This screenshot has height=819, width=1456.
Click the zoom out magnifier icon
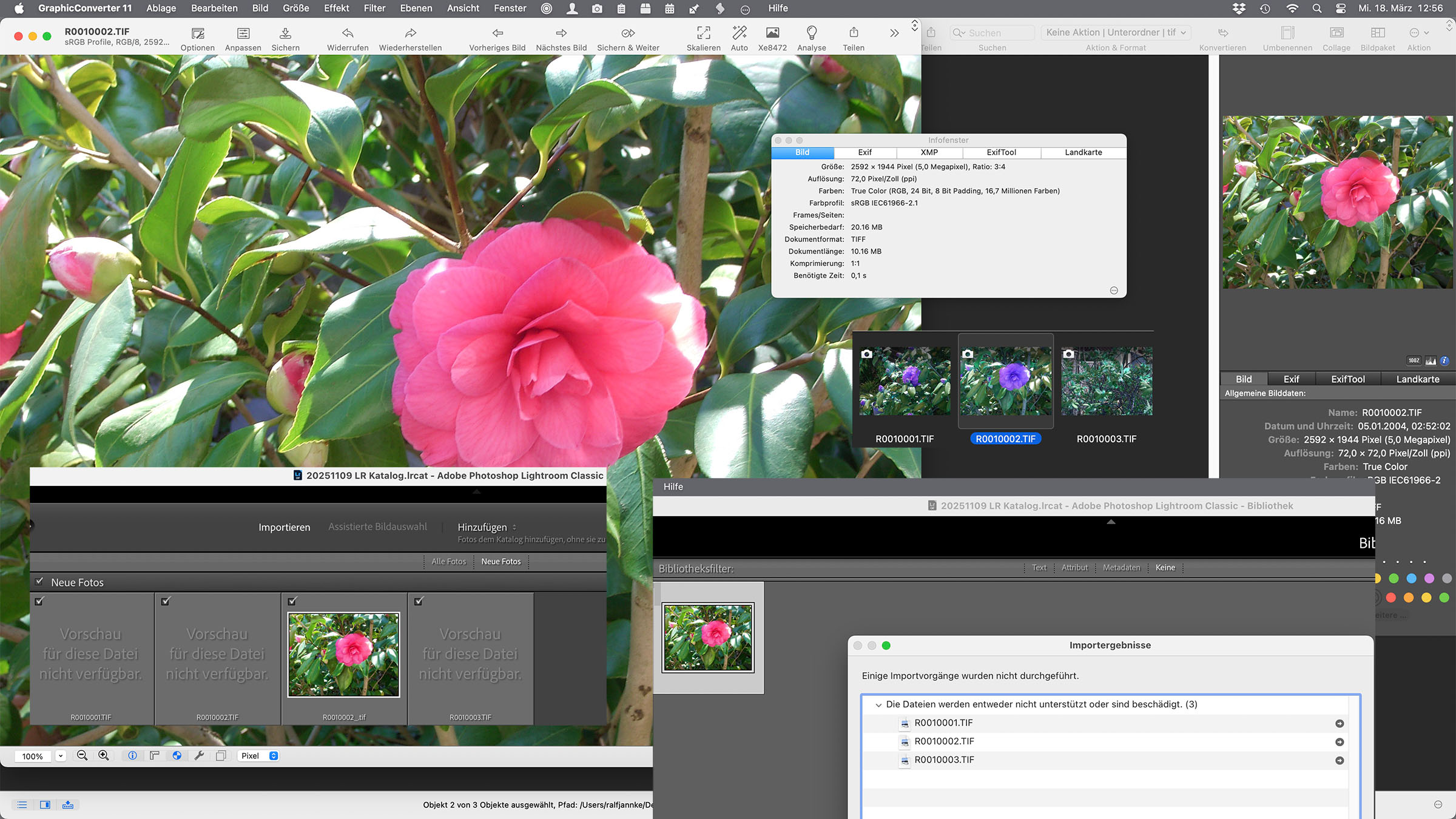[x=82, y=755]
